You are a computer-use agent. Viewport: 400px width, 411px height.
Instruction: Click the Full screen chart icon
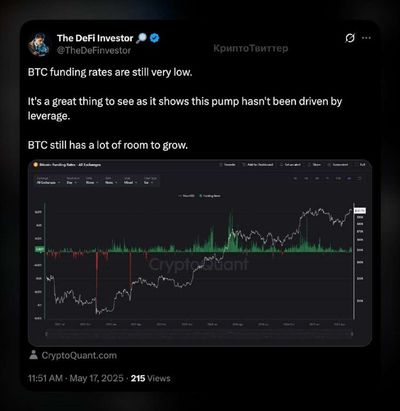coord(363,165)
